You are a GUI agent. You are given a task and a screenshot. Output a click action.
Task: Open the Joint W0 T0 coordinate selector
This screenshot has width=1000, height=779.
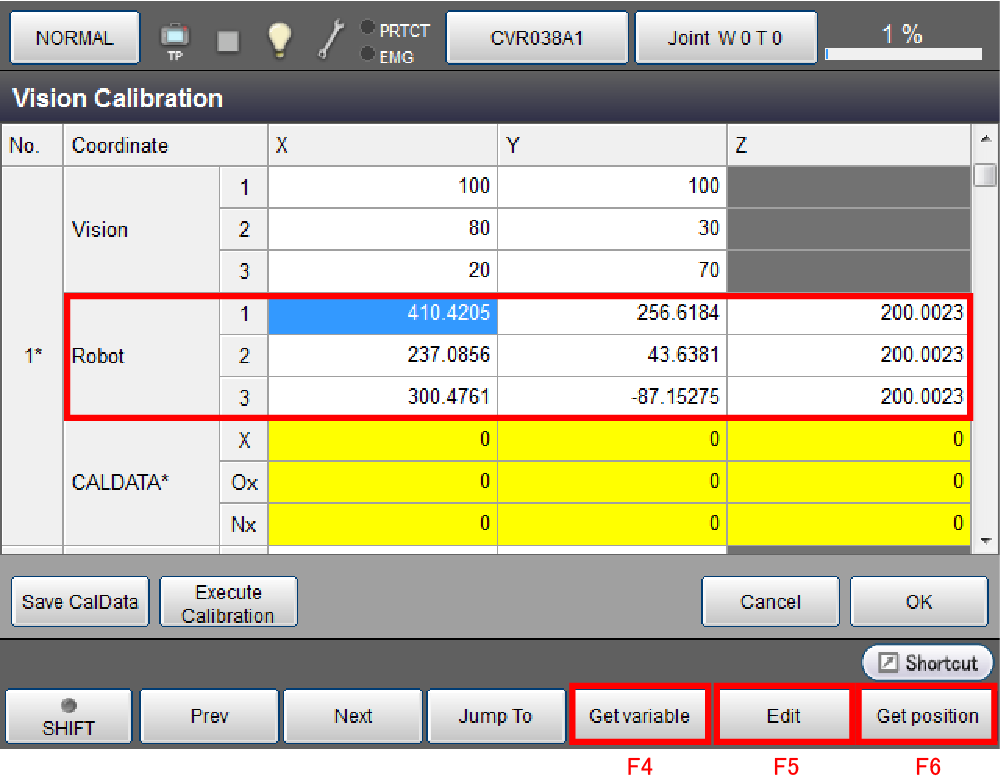click(x=725, y=39)
